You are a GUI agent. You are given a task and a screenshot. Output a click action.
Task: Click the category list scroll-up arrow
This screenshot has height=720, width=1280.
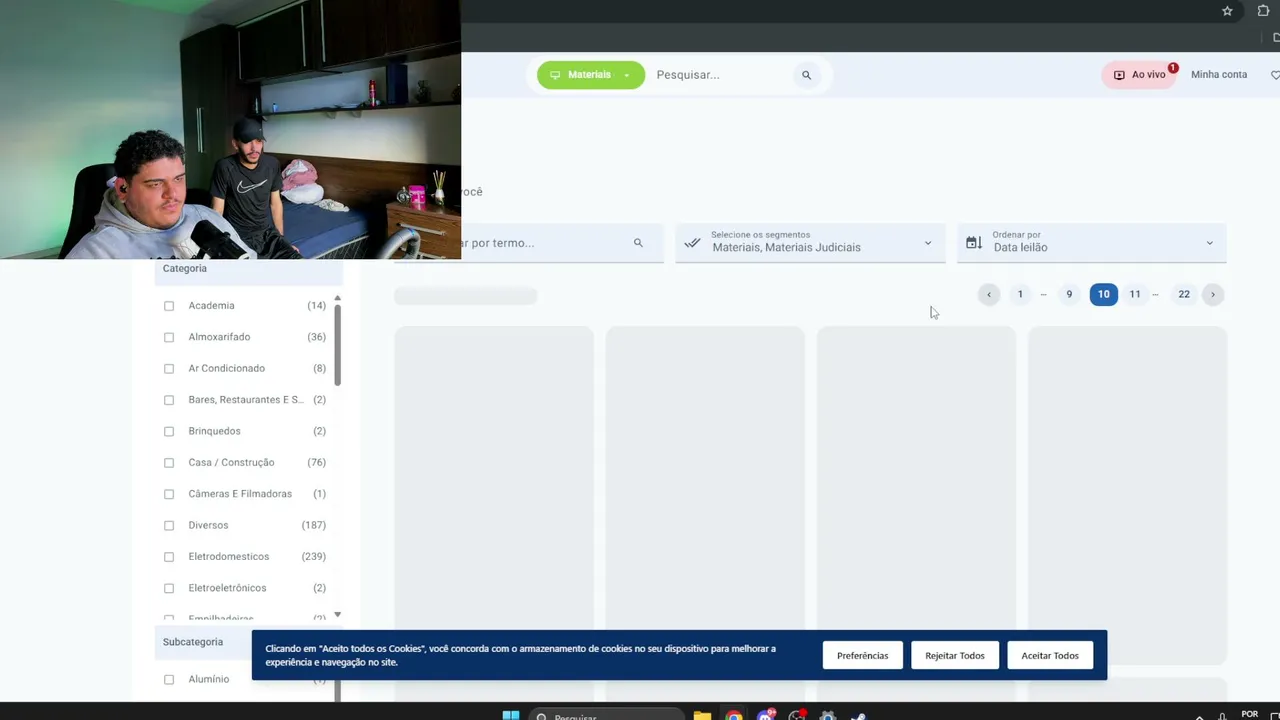337,298
